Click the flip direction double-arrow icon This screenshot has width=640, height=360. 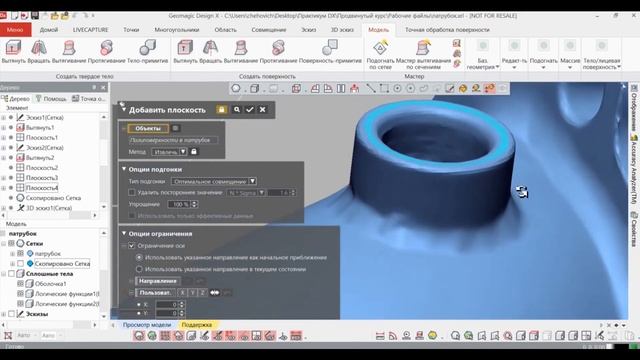214,292
